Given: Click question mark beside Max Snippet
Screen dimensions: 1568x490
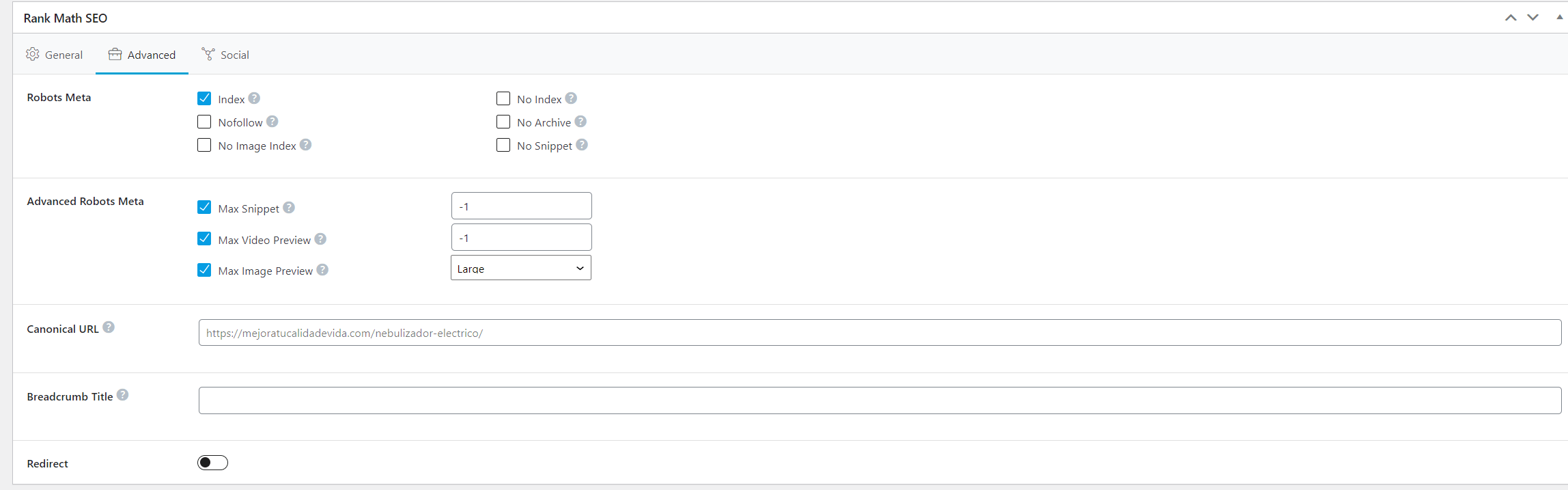Looking at the screenshot, I should 289,208.
